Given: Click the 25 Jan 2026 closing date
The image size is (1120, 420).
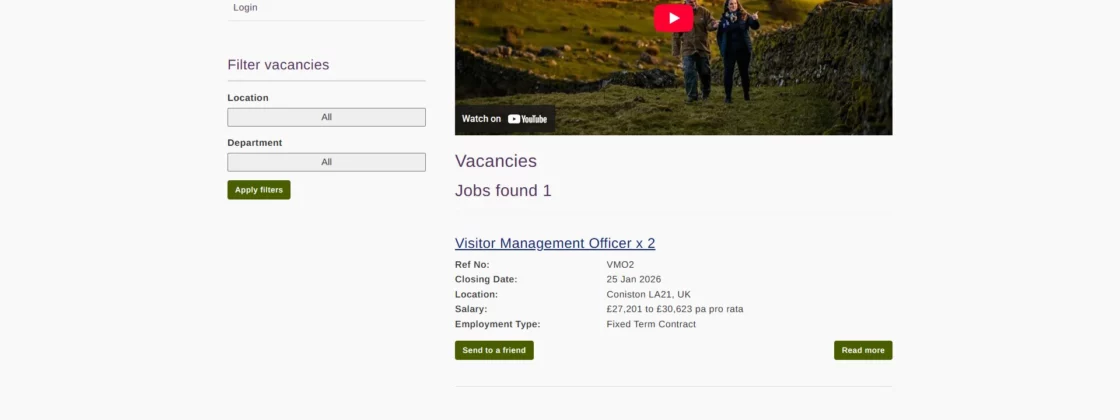Looking at the screenshot, I should coord(634,279).
